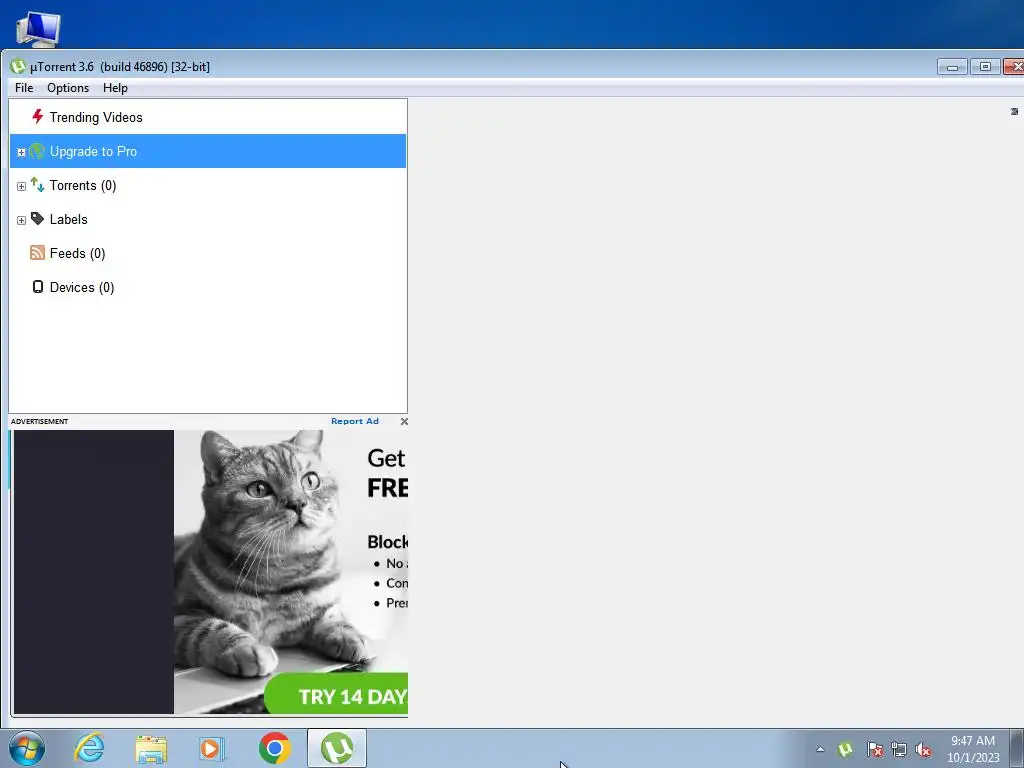Click the uTorrent taskbar button
The height and width of the screenshot is (768, 1024).
point(337,748)
